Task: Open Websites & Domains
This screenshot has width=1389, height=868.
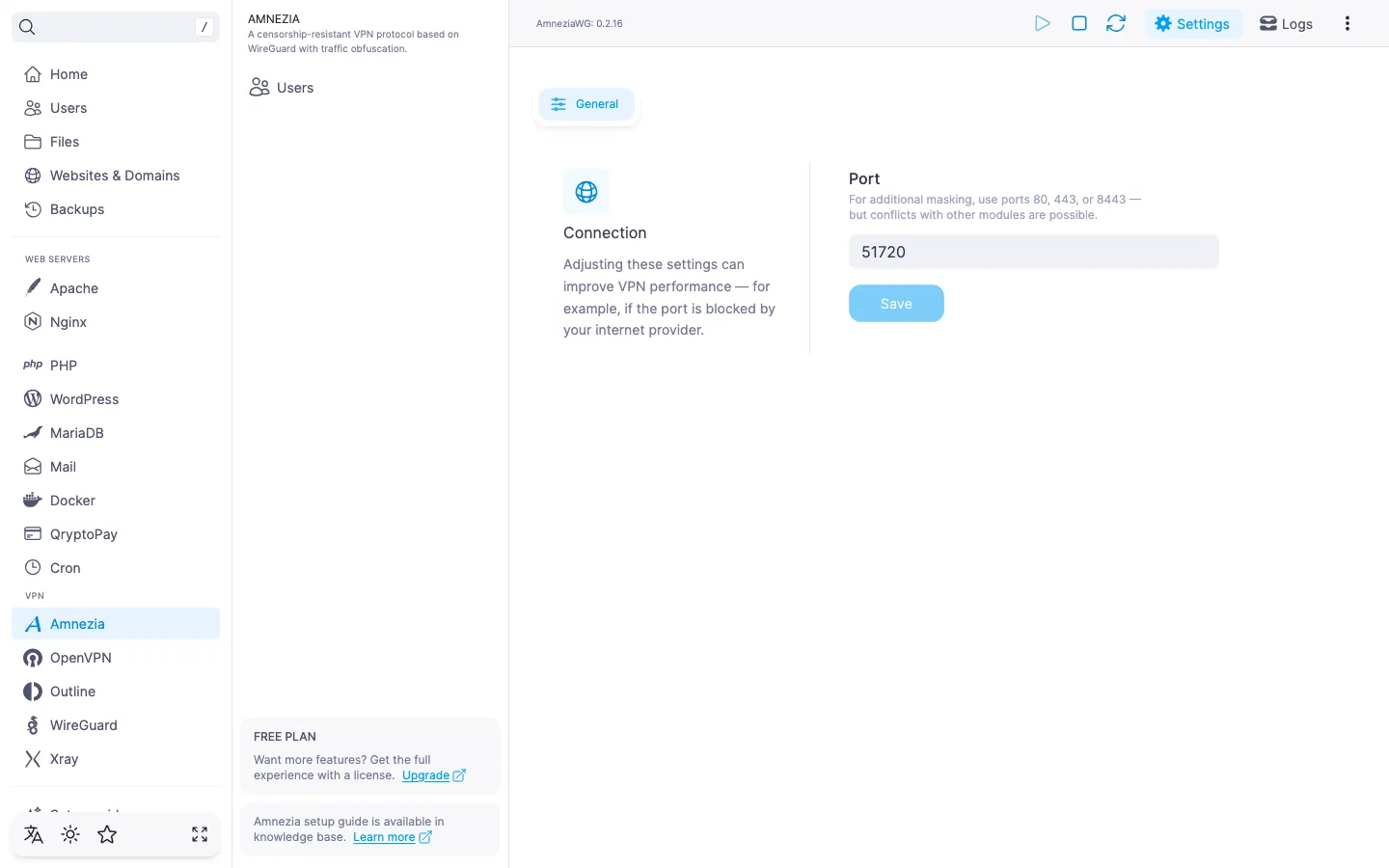Action: (116, 176)
